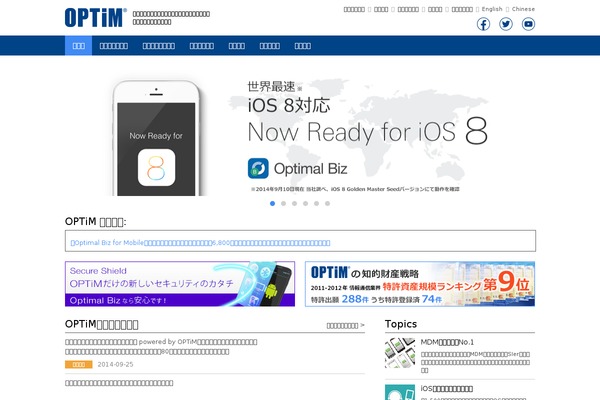Jump to the fifth carousel slide dot
This screenshot has height=400, width=600.
(x=316, y=204)
